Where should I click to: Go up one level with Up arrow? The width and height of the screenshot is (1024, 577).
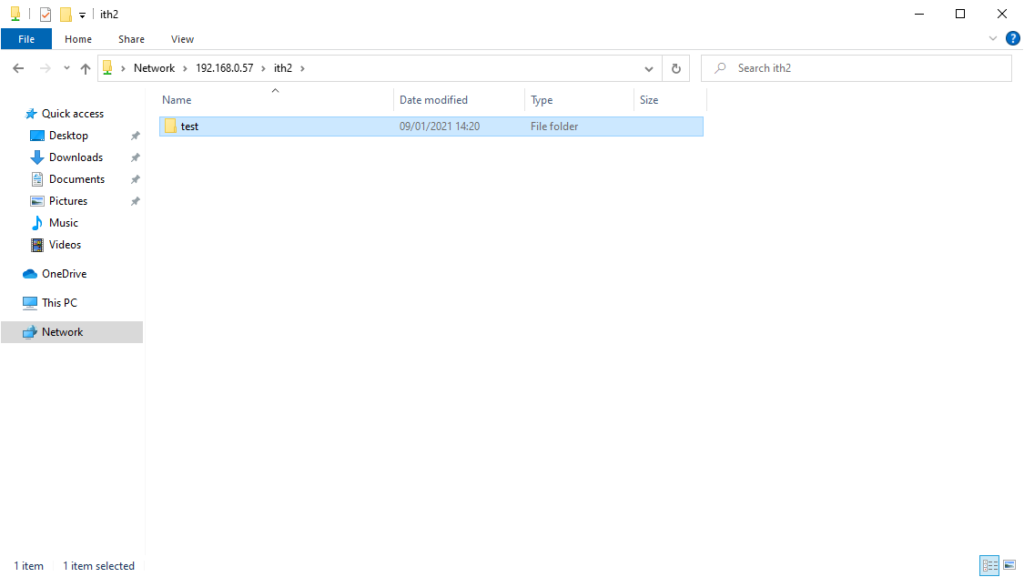click(85, 68)
